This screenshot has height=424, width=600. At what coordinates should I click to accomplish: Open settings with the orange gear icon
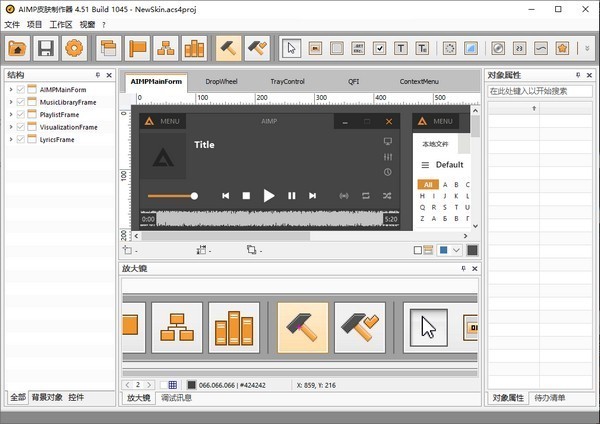74,48
